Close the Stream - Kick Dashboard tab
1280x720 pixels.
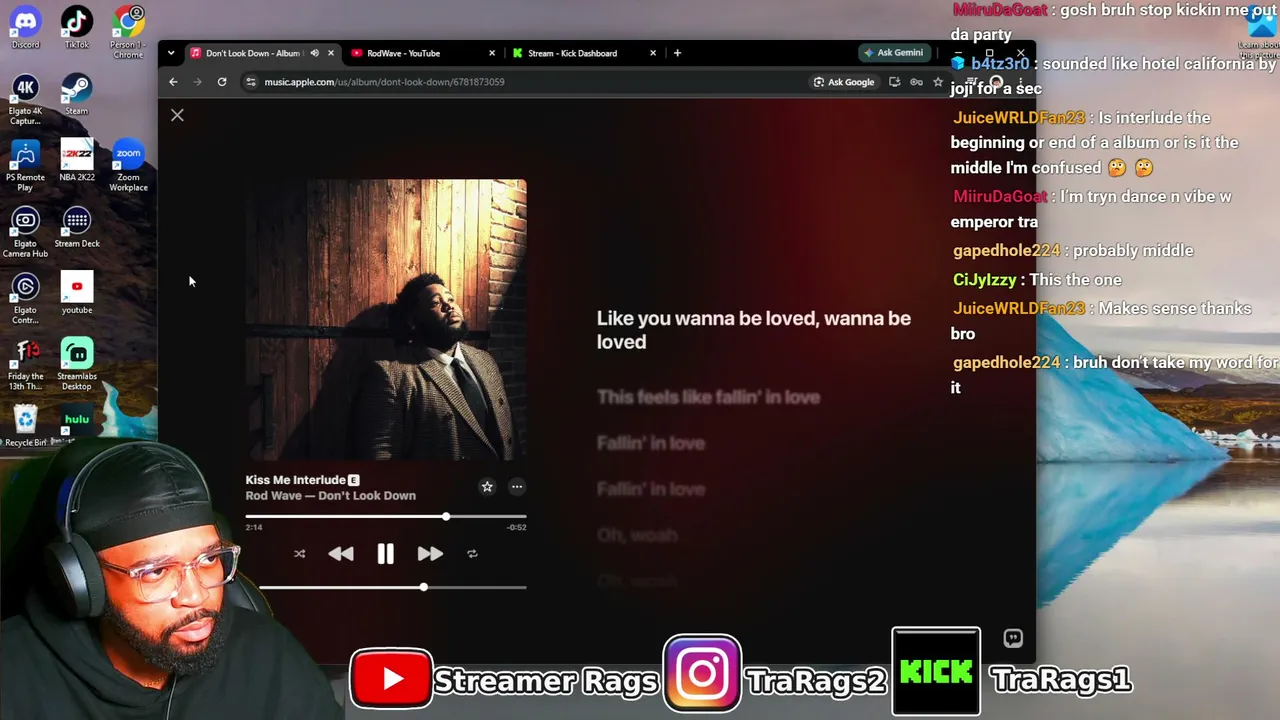point(653,53)
